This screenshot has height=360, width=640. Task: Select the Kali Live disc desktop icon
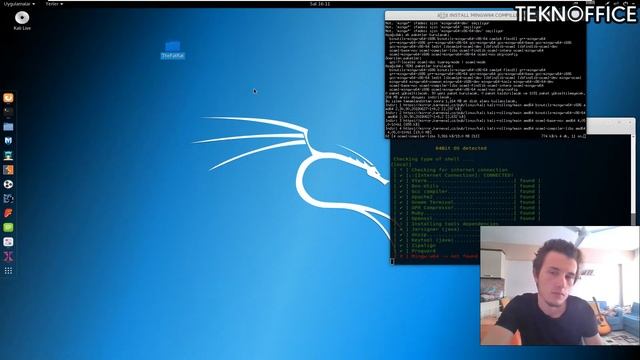coord(22,20)
